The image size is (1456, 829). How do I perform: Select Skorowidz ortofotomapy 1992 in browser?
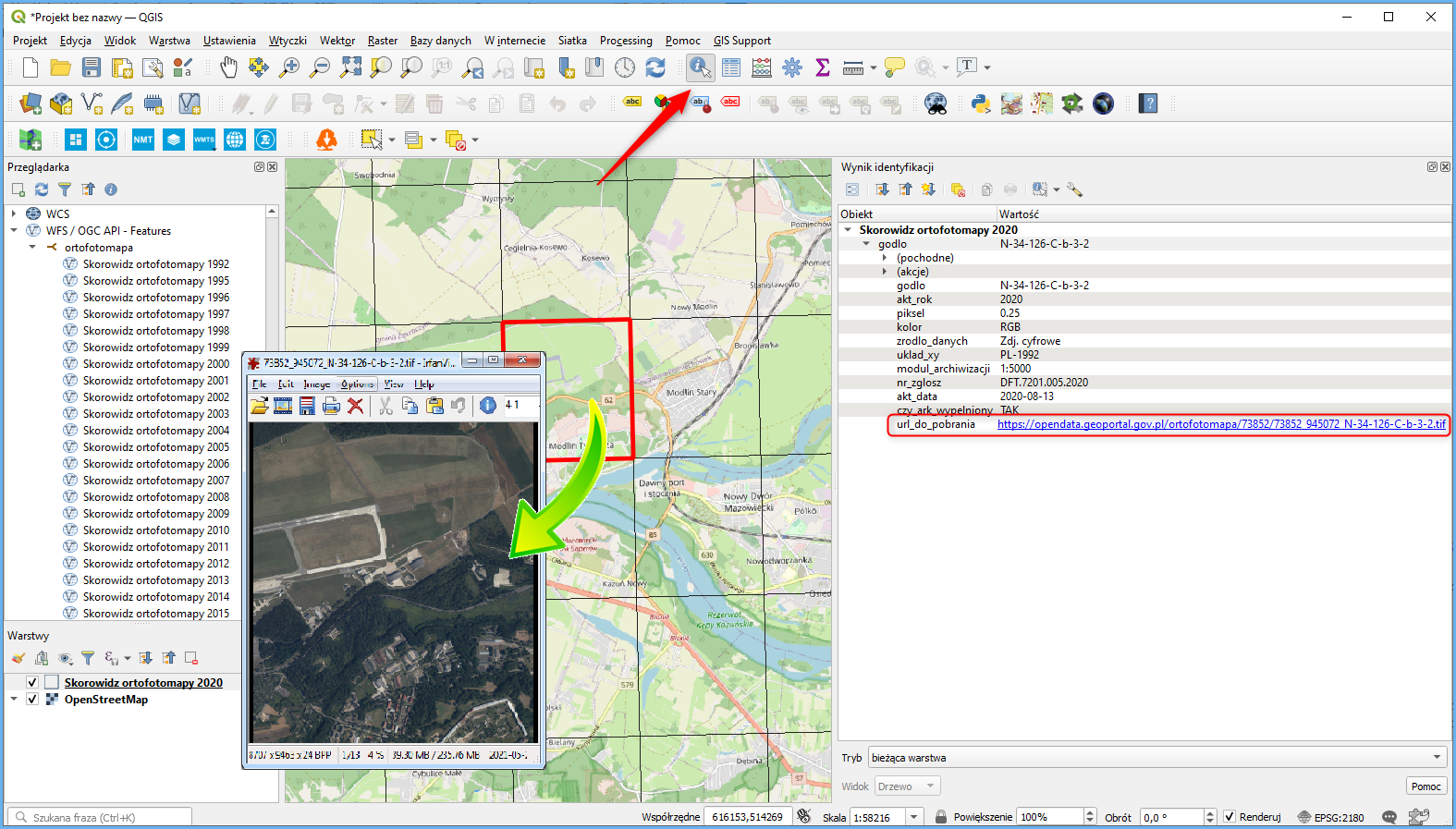(155, 264)
